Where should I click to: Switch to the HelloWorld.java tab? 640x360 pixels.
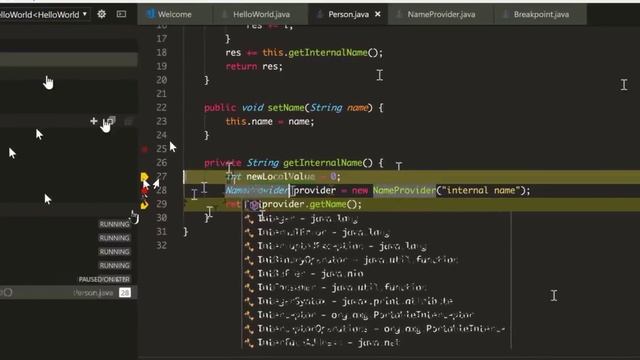(x=261, y=14)
